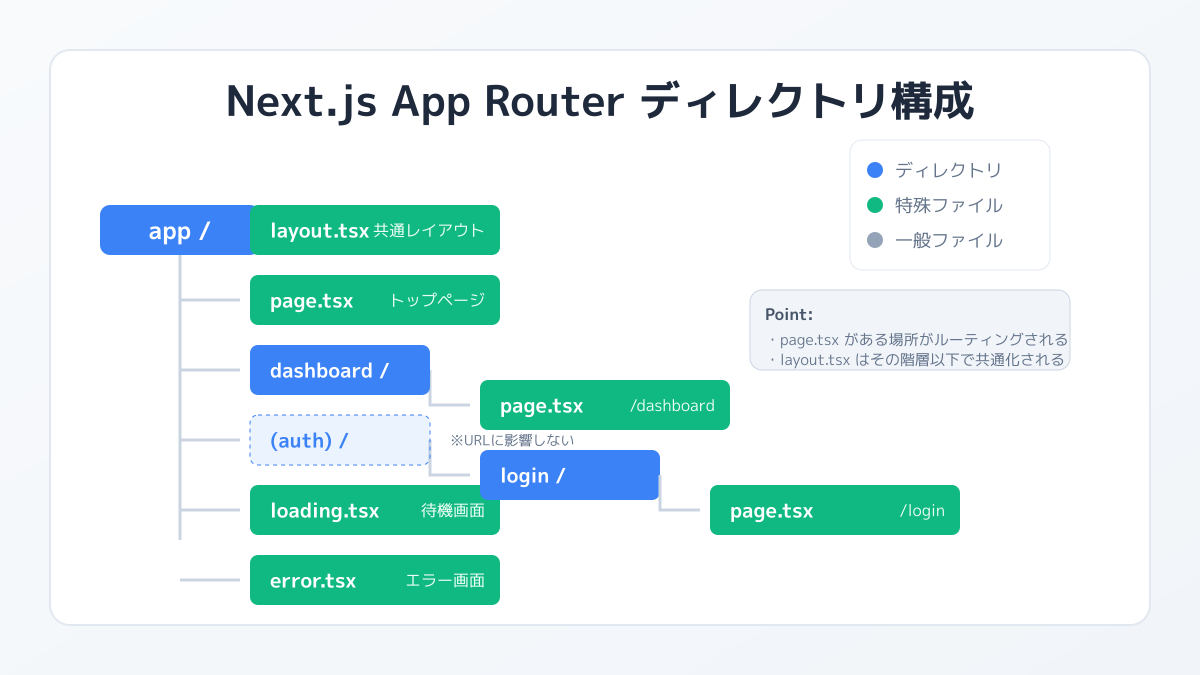Click the dashboard / directory node
The height and width of the screenshot is (675, 1200).
pyautogui.click(x=339, y=370)
